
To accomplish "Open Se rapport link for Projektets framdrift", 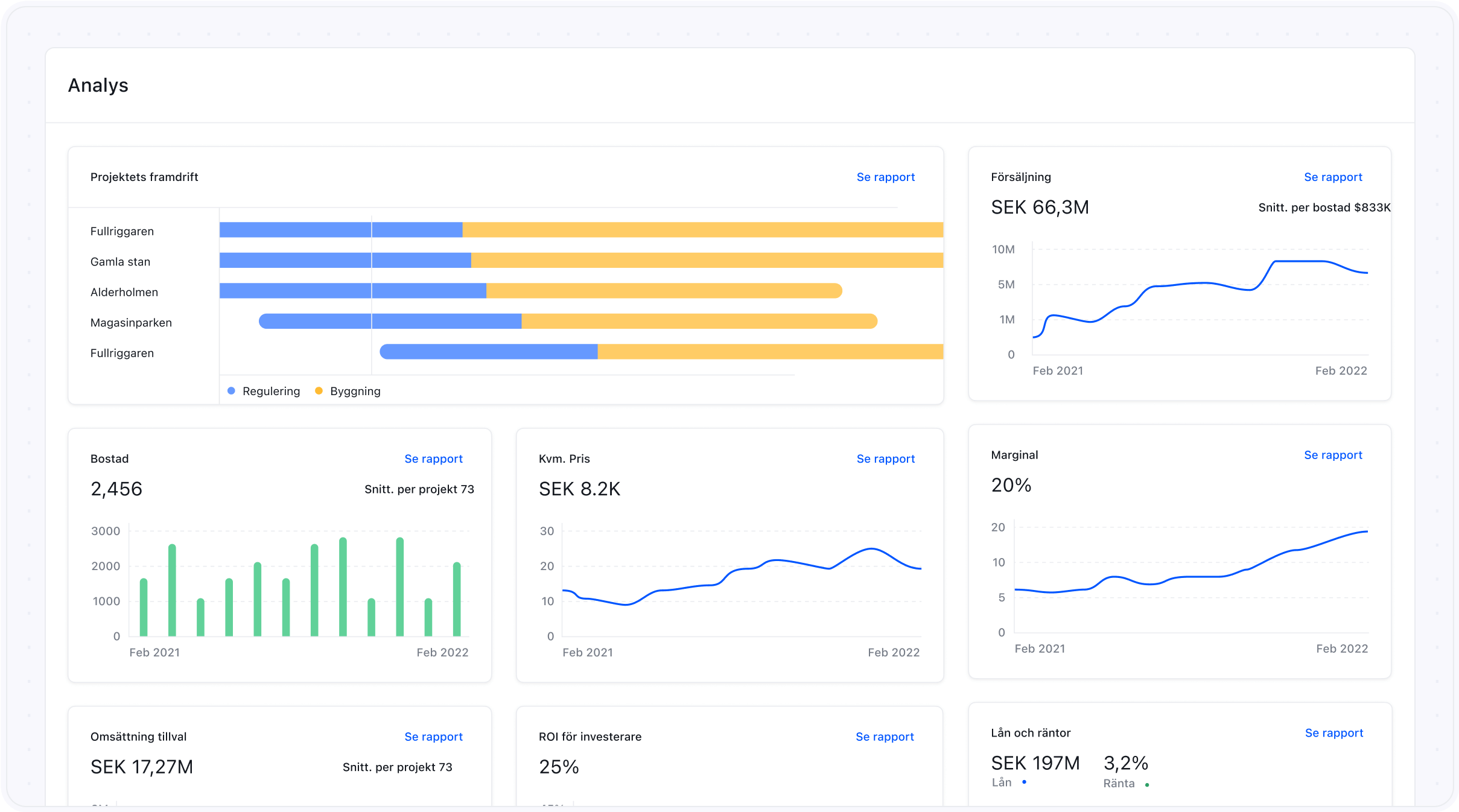I will point(885,177).
